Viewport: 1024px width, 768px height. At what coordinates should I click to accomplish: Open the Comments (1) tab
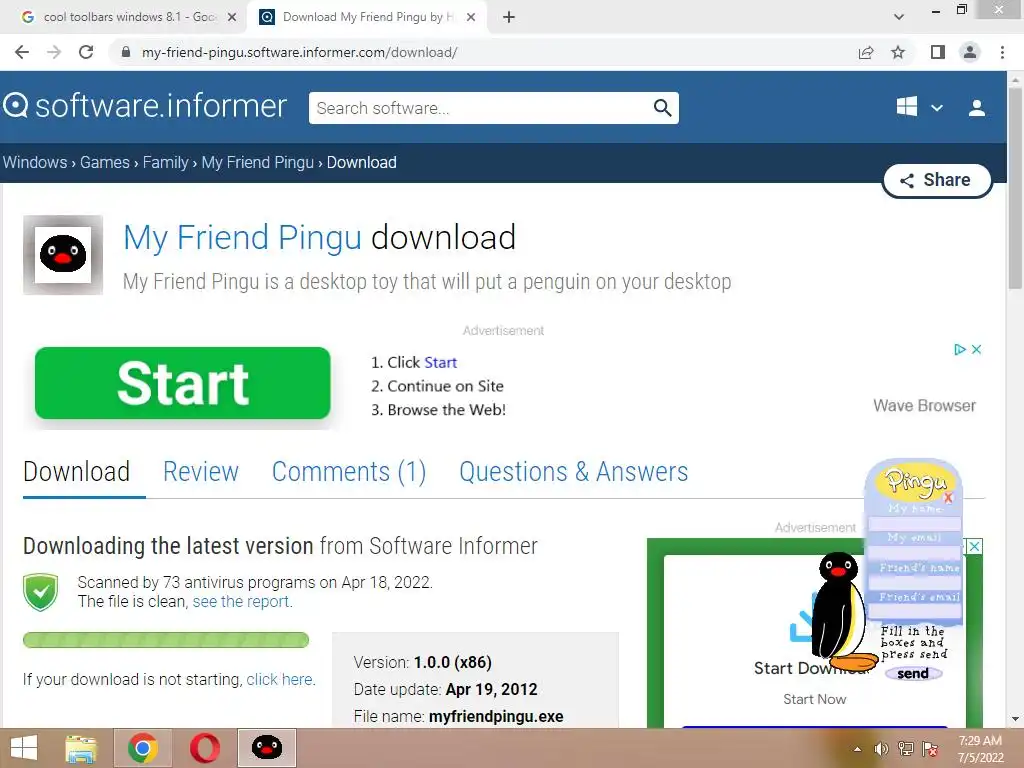pyautogui.click(x=349, y=472)
